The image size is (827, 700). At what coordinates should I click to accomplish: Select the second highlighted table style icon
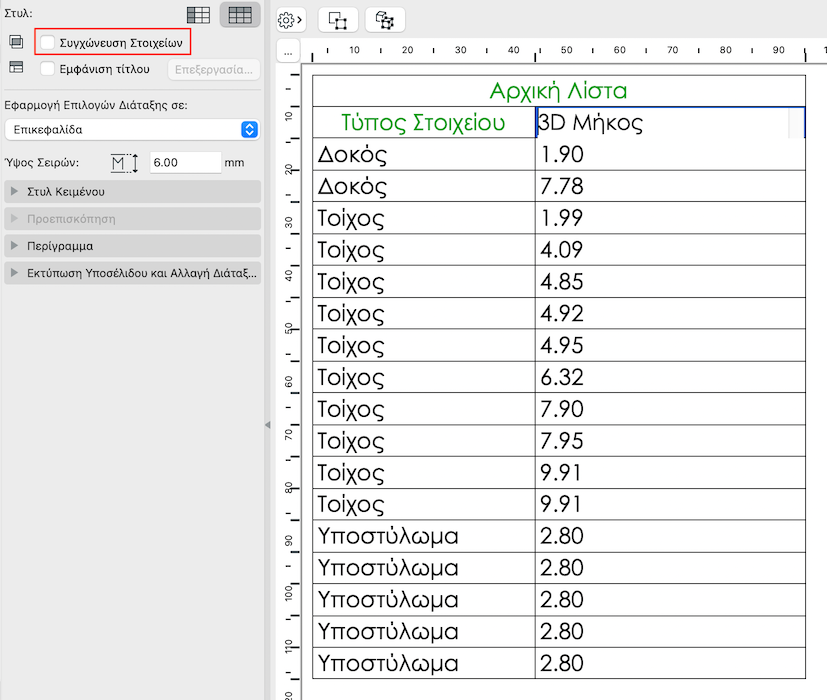(x=240, y=15)
